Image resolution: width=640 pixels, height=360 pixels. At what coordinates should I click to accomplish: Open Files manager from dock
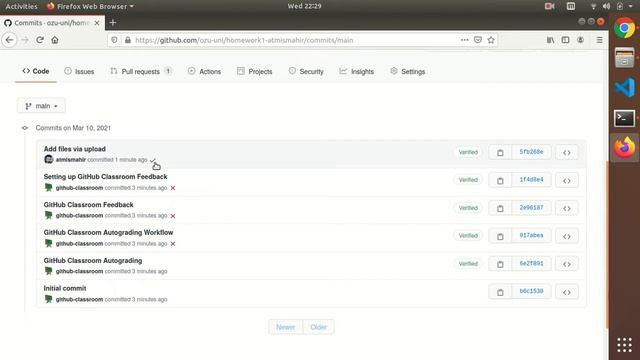624,58
